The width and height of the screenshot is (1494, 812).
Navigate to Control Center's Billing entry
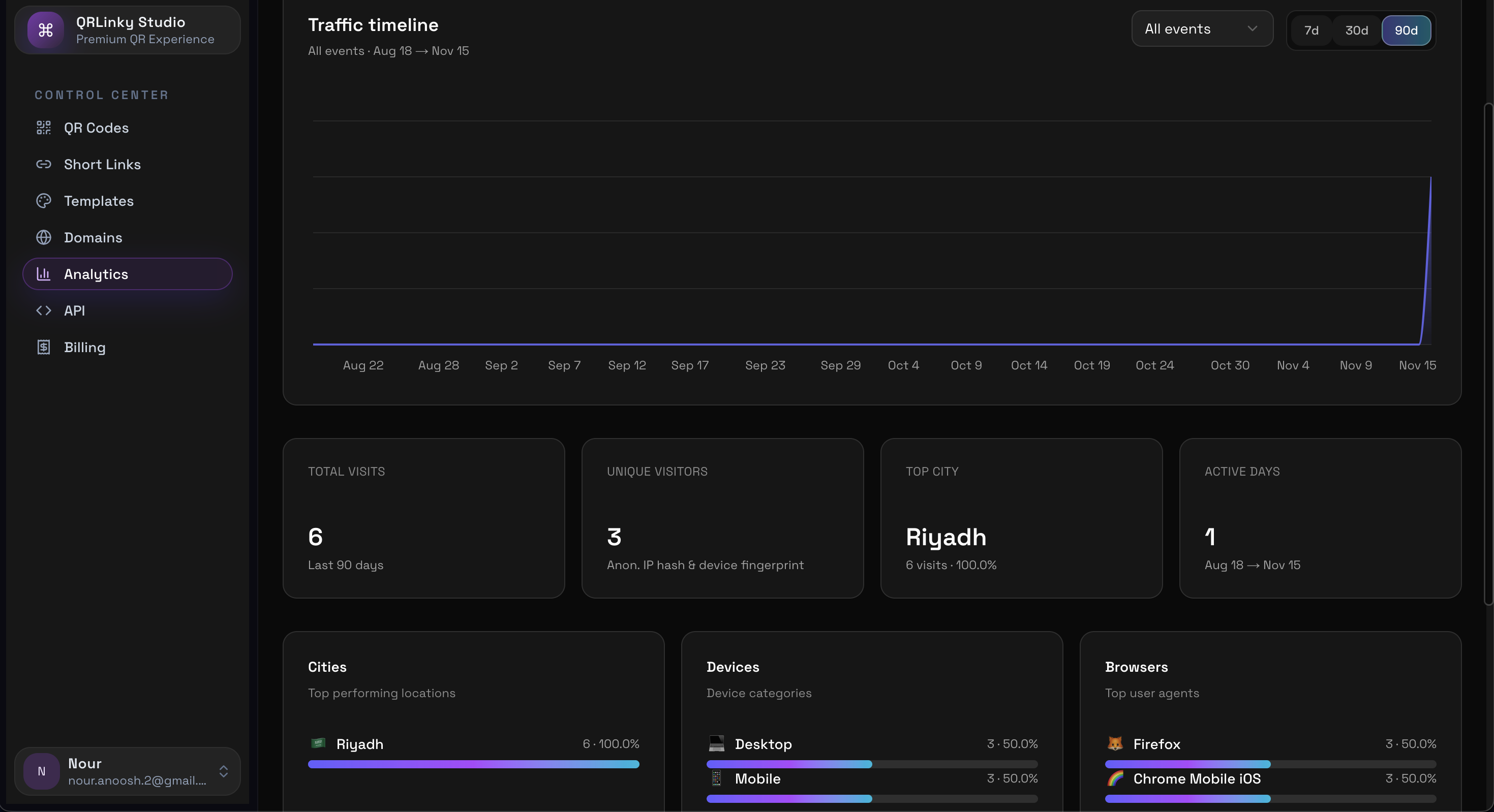pos(84,347)
